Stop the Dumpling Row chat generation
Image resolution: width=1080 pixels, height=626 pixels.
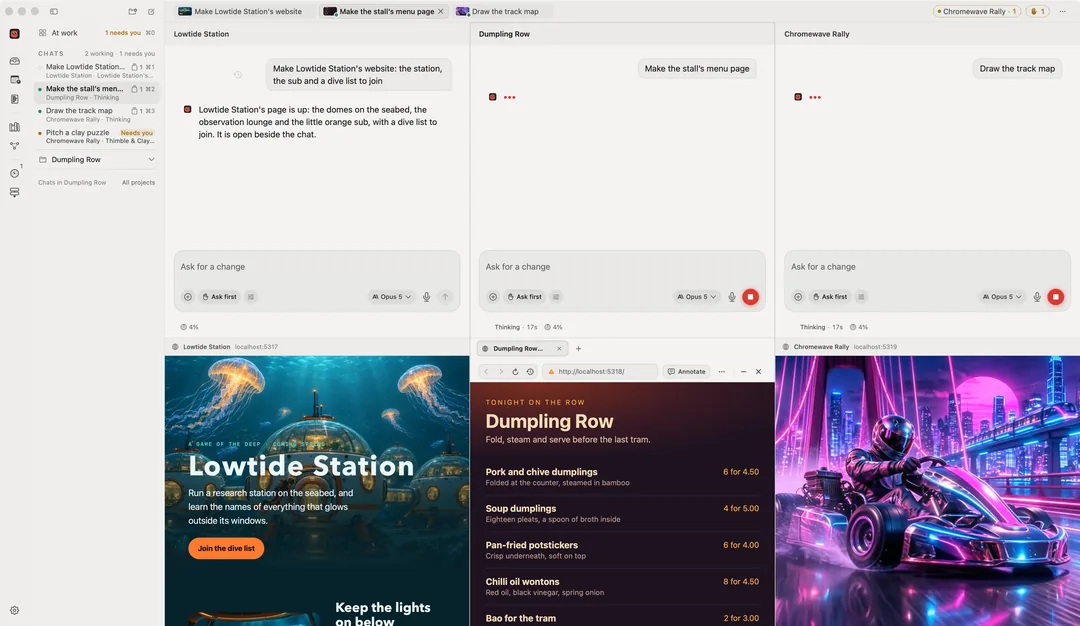(750, 297)
